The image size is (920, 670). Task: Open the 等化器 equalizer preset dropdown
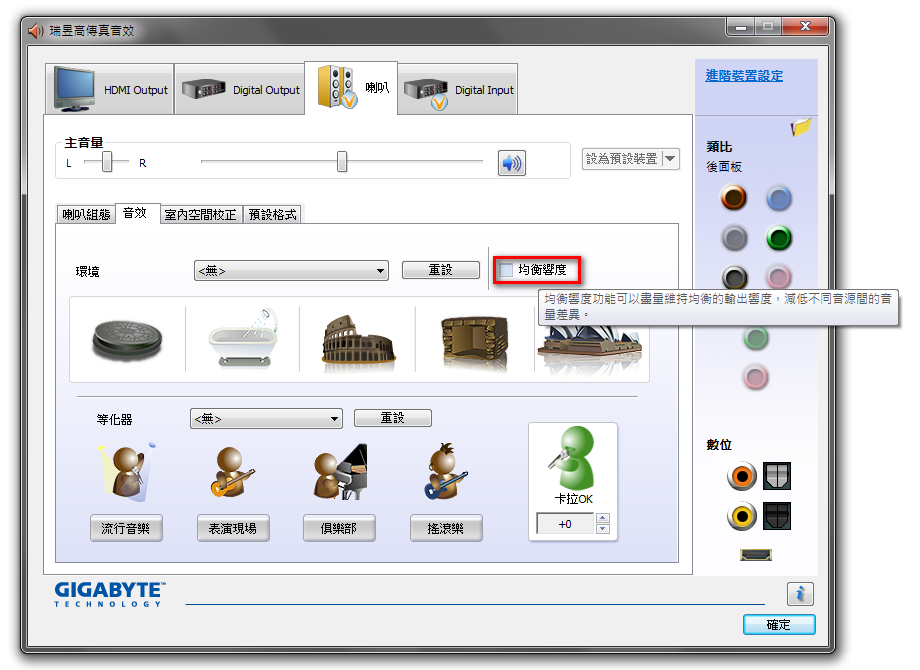(266, 419)
